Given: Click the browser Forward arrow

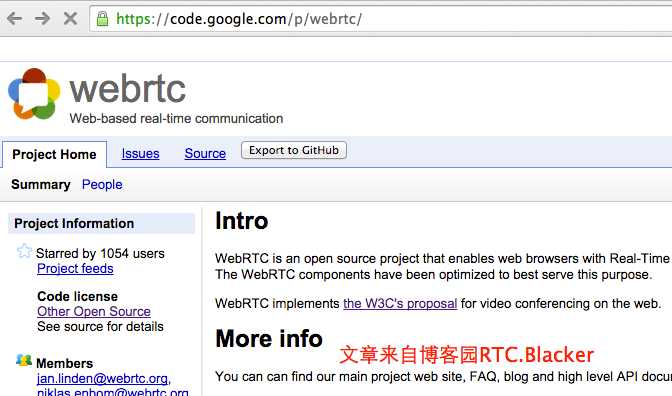Looking at the screenshot, I should tap(42, 18).
